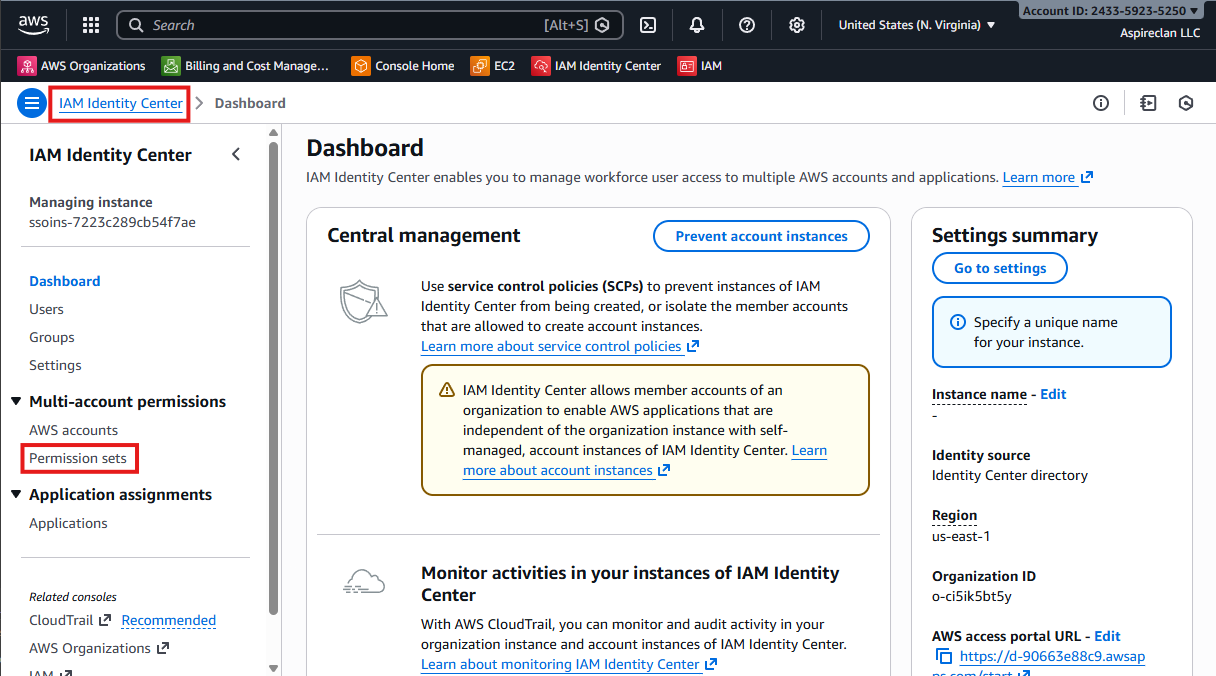The height and width of the screenshot is (676, 1216).
Task: Collapse the Application assignments section
Action: point(16,494)
